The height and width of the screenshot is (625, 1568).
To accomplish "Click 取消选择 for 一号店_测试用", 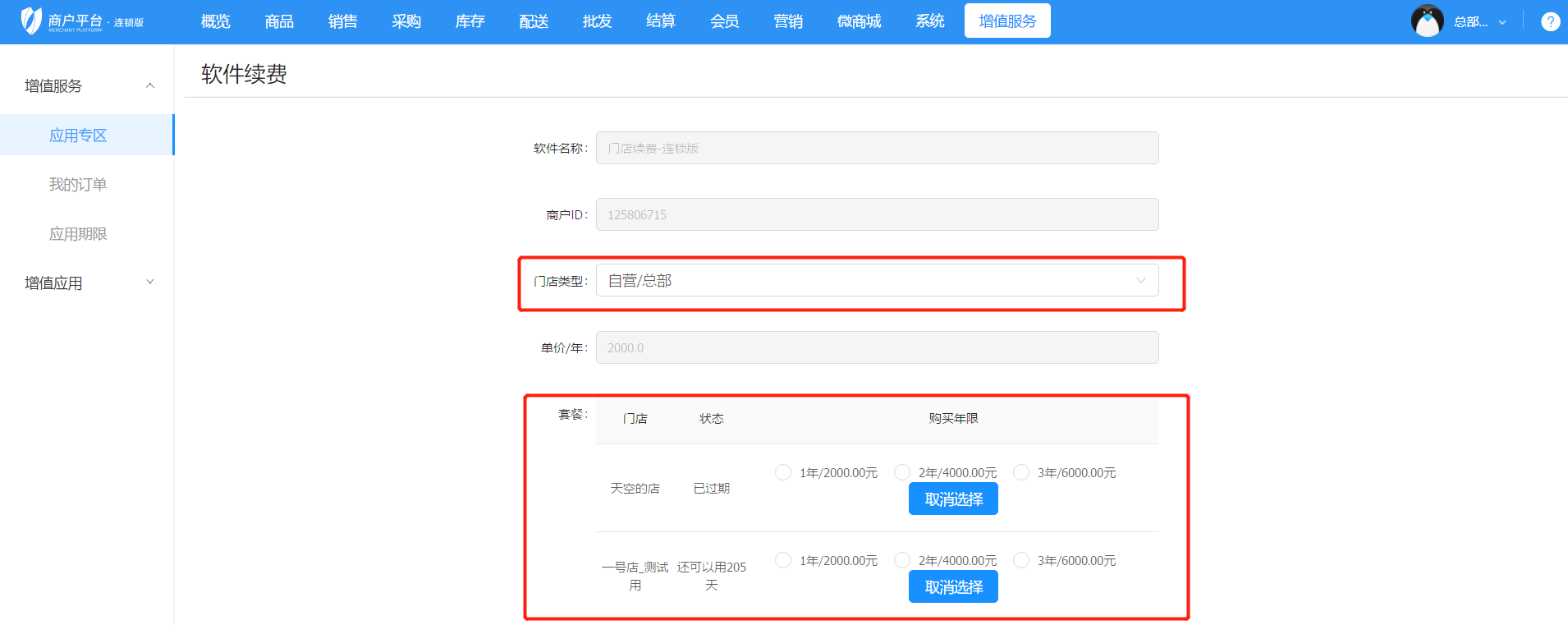I will click(953, 587).
